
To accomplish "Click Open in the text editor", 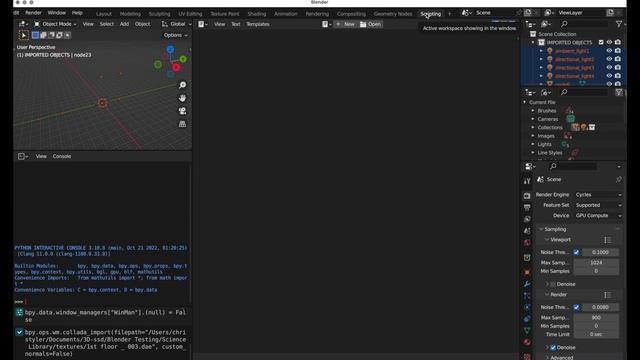I will pos(370,24).
